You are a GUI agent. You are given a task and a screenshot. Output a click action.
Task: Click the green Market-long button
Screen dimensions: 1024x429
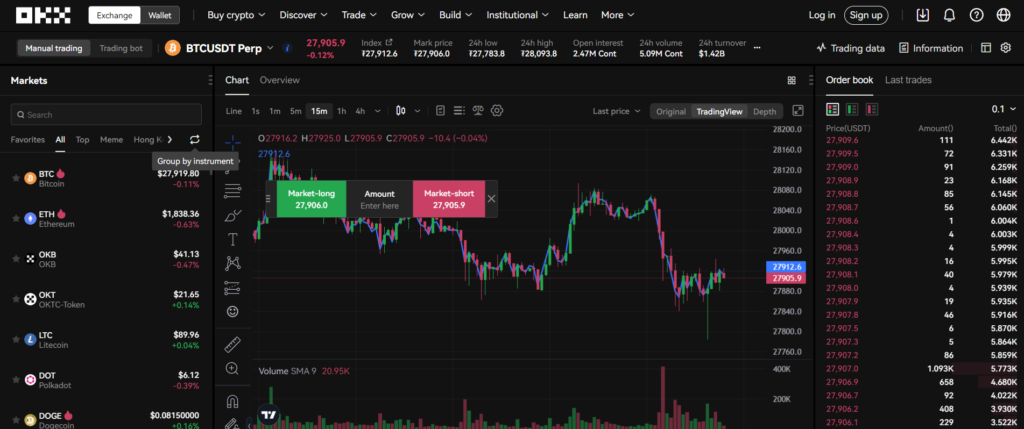coord(311,199)
